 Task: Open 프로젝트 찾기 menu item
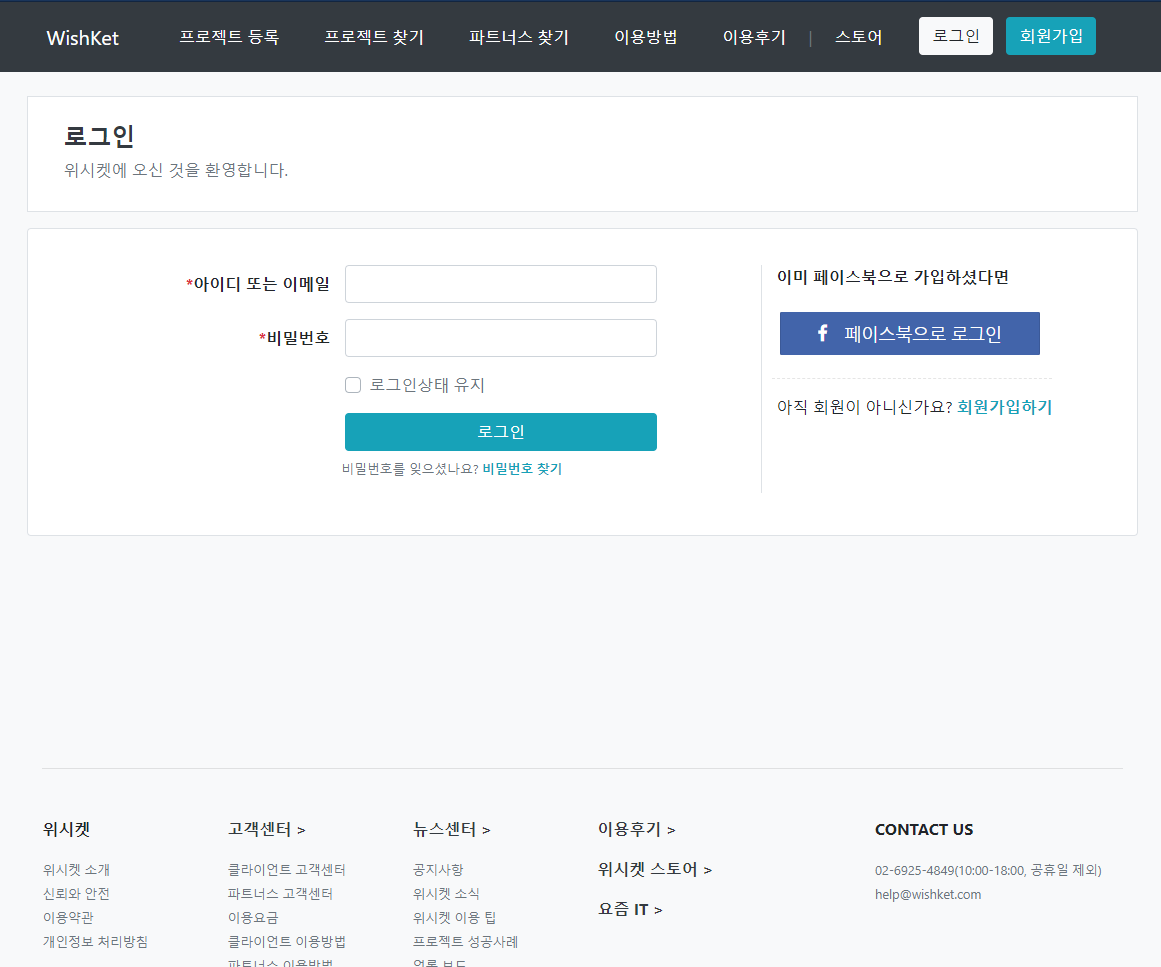tap(374, 37)
